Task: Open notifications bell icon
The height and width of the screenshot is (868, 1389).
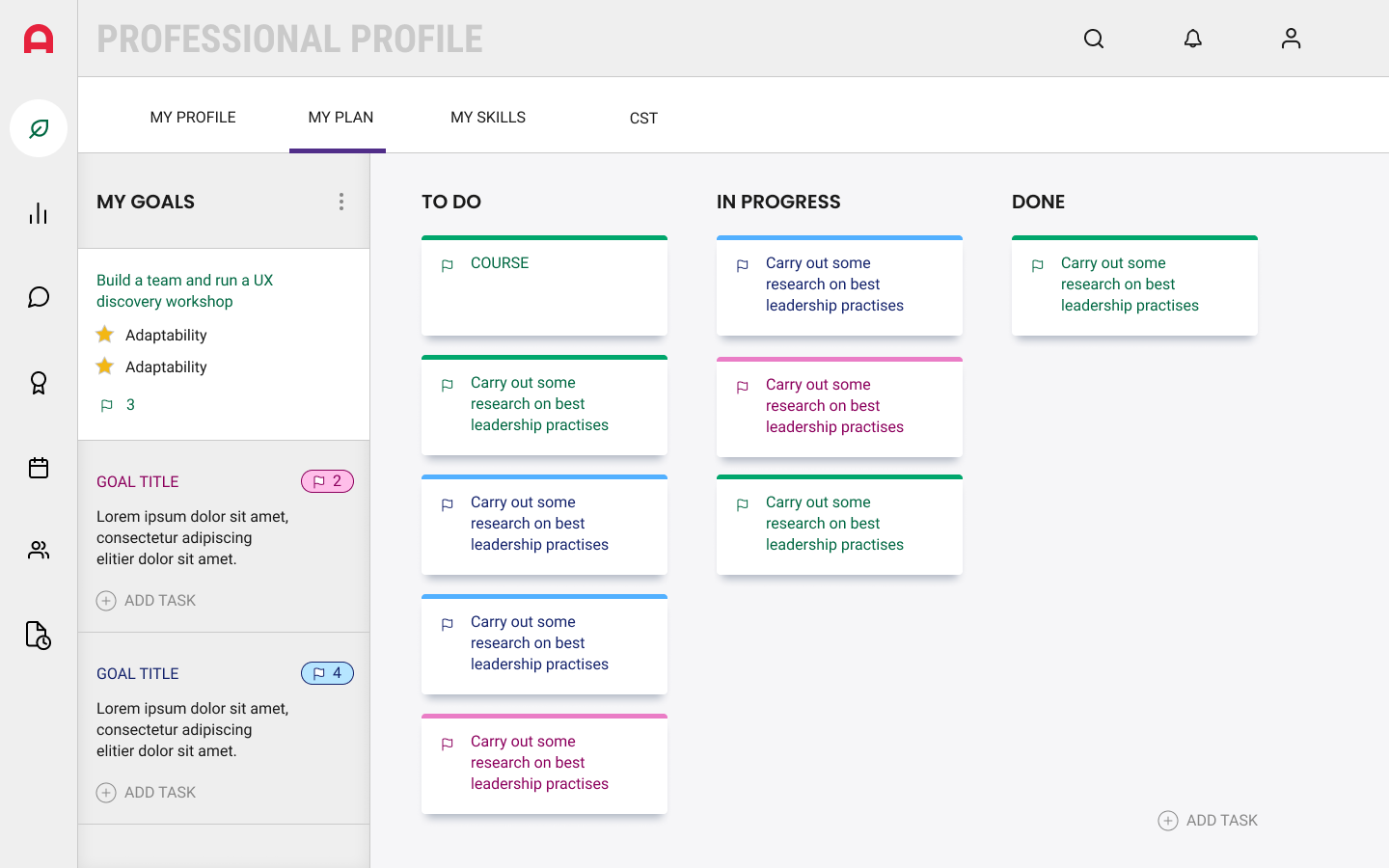Action: [1193, 39]
